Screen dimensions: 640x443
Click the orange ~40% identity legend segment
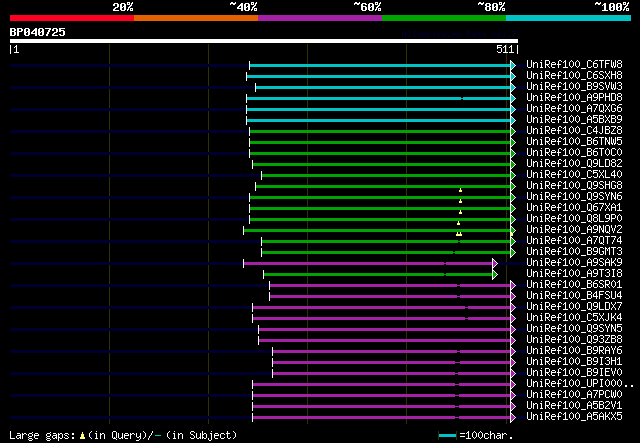(x=196, y=18)
